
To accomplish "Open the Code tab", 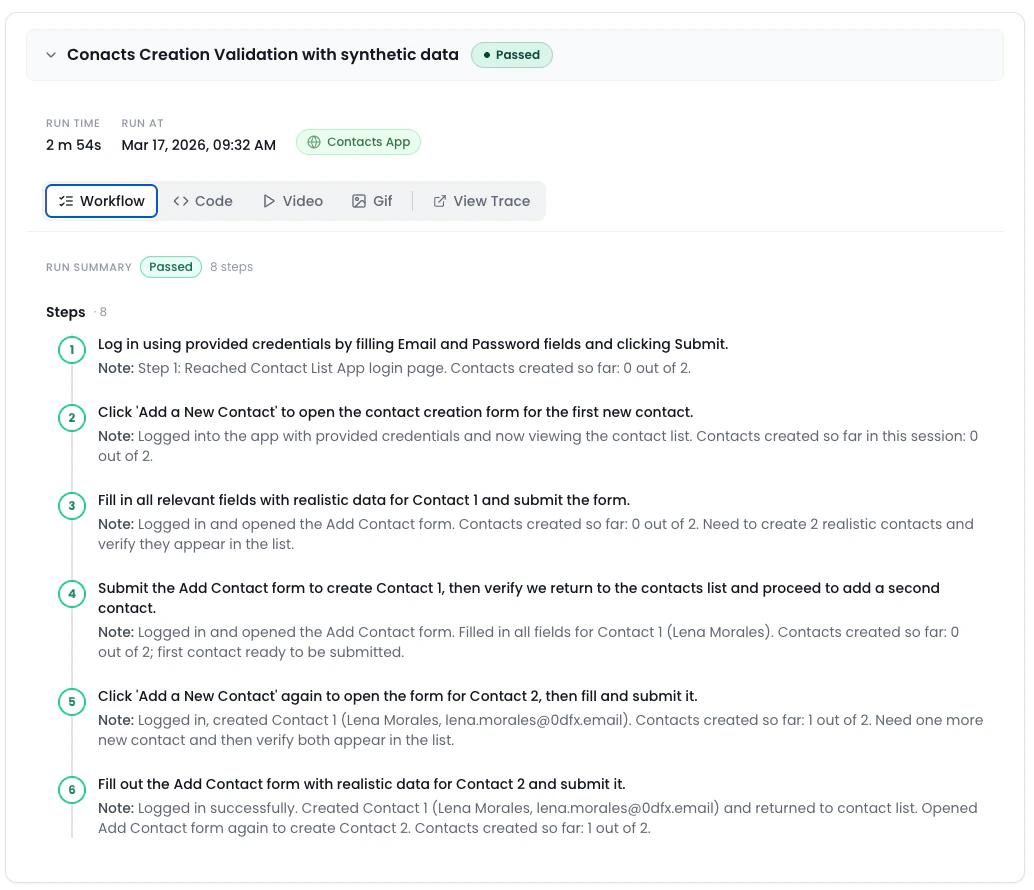I will 203,201.
